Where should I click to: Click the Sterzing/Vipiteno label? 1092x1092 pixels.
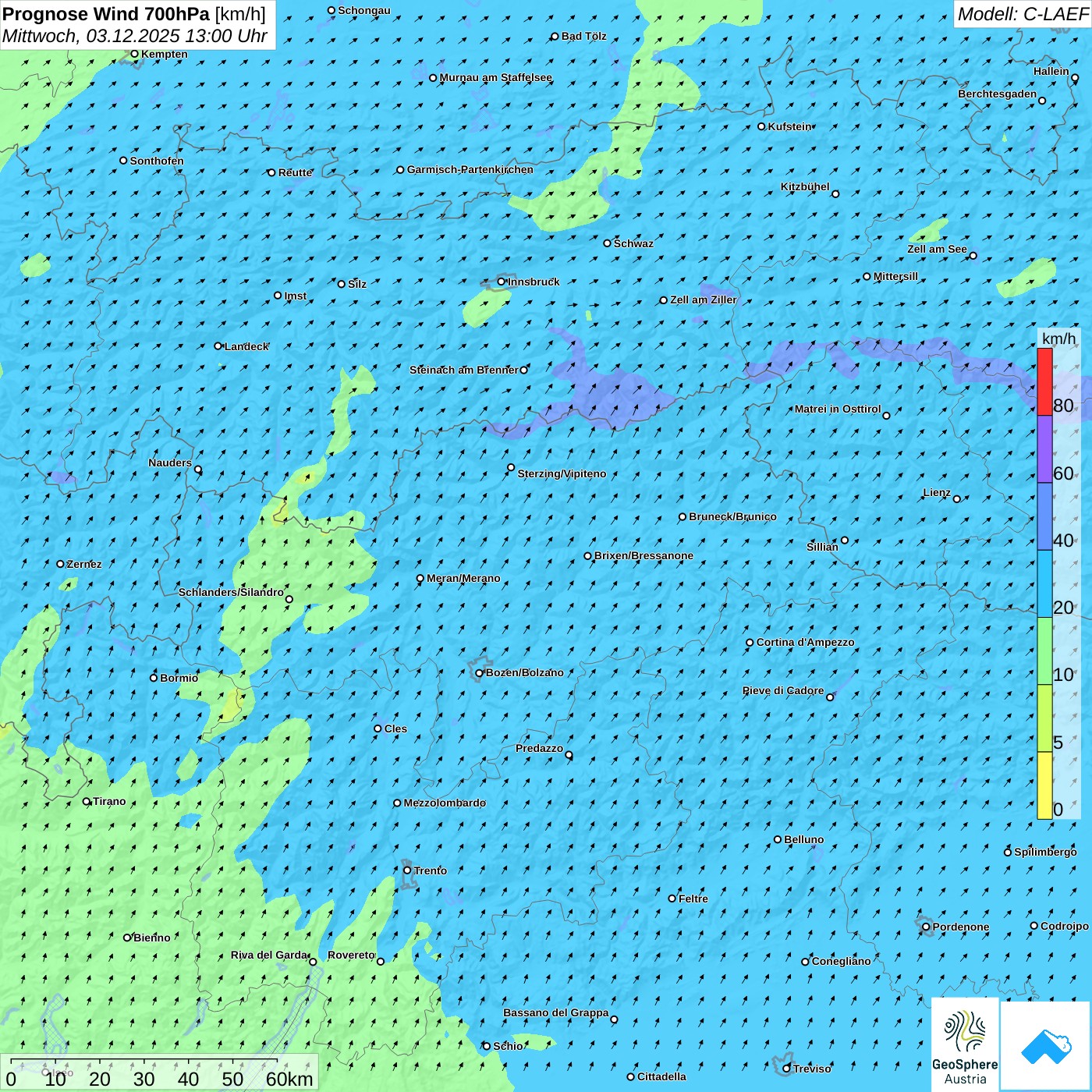(x=562, y=473)
